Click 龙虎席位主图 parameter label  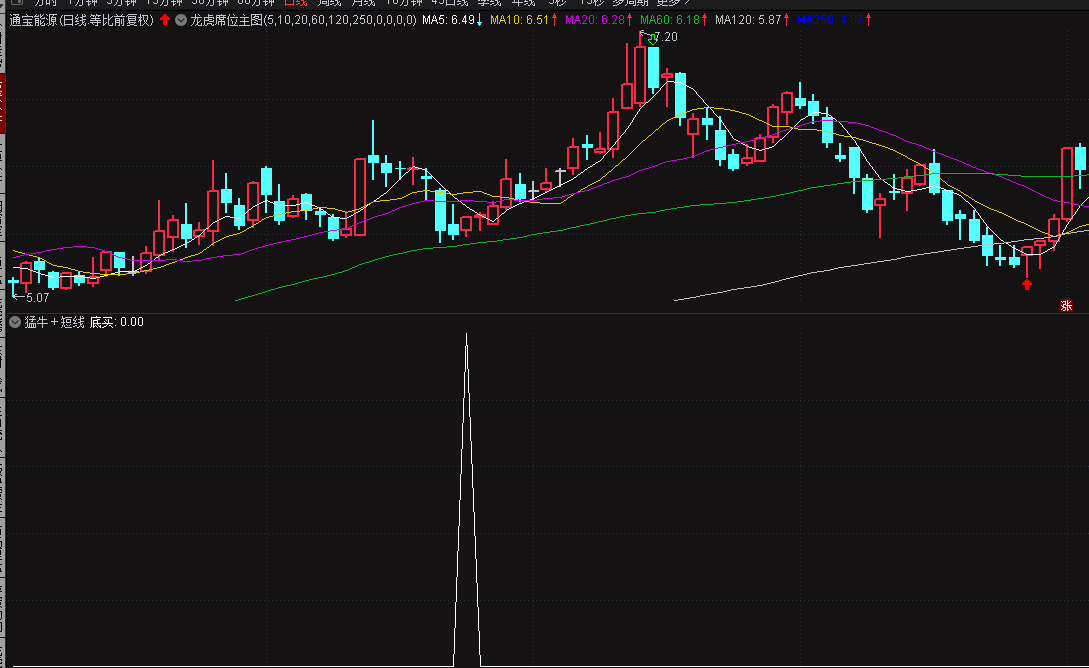tap(304, 20)
